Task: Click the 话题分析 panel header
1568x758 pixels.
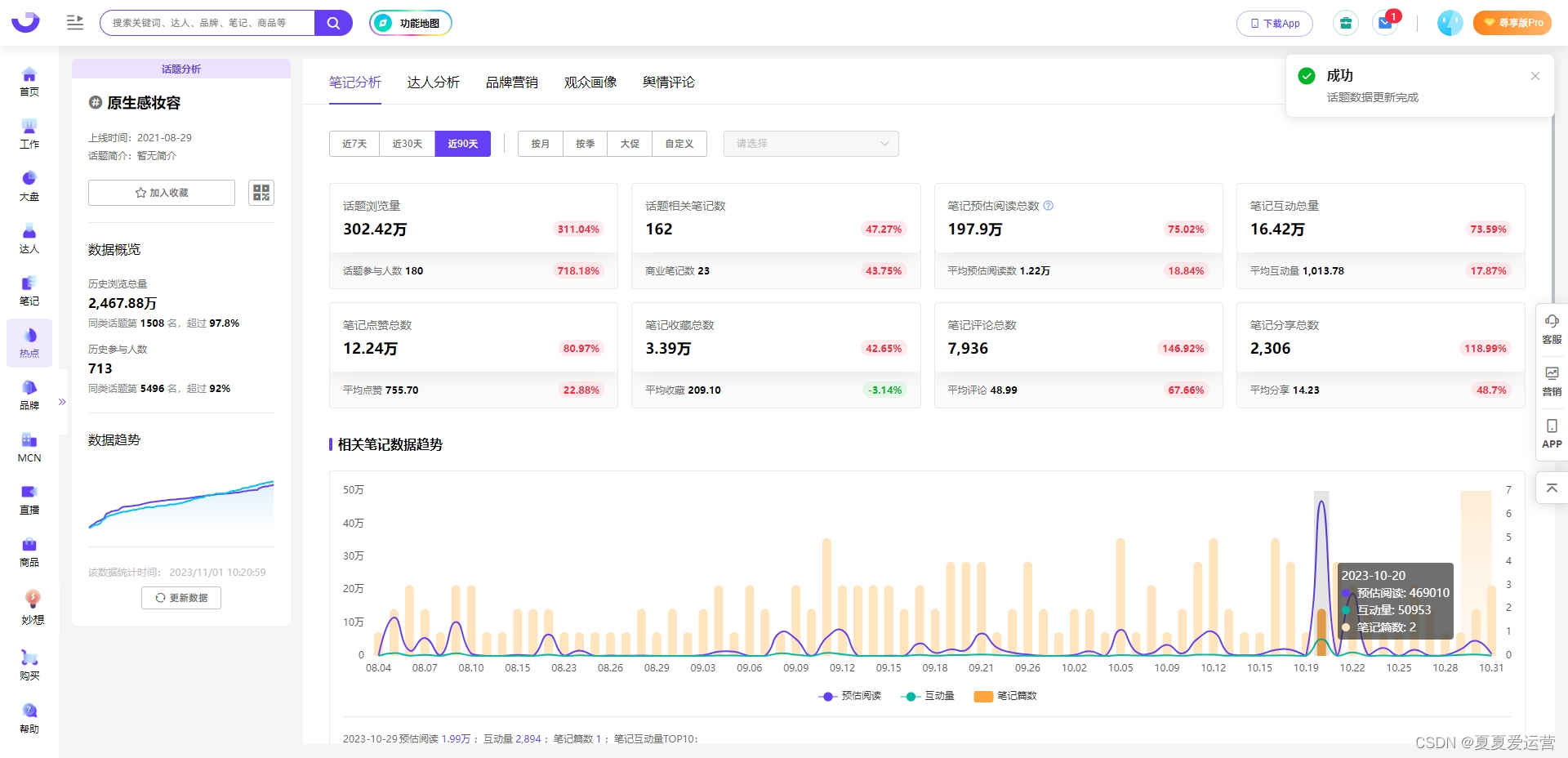Action: pyautogui.click(x=181, y=69)
